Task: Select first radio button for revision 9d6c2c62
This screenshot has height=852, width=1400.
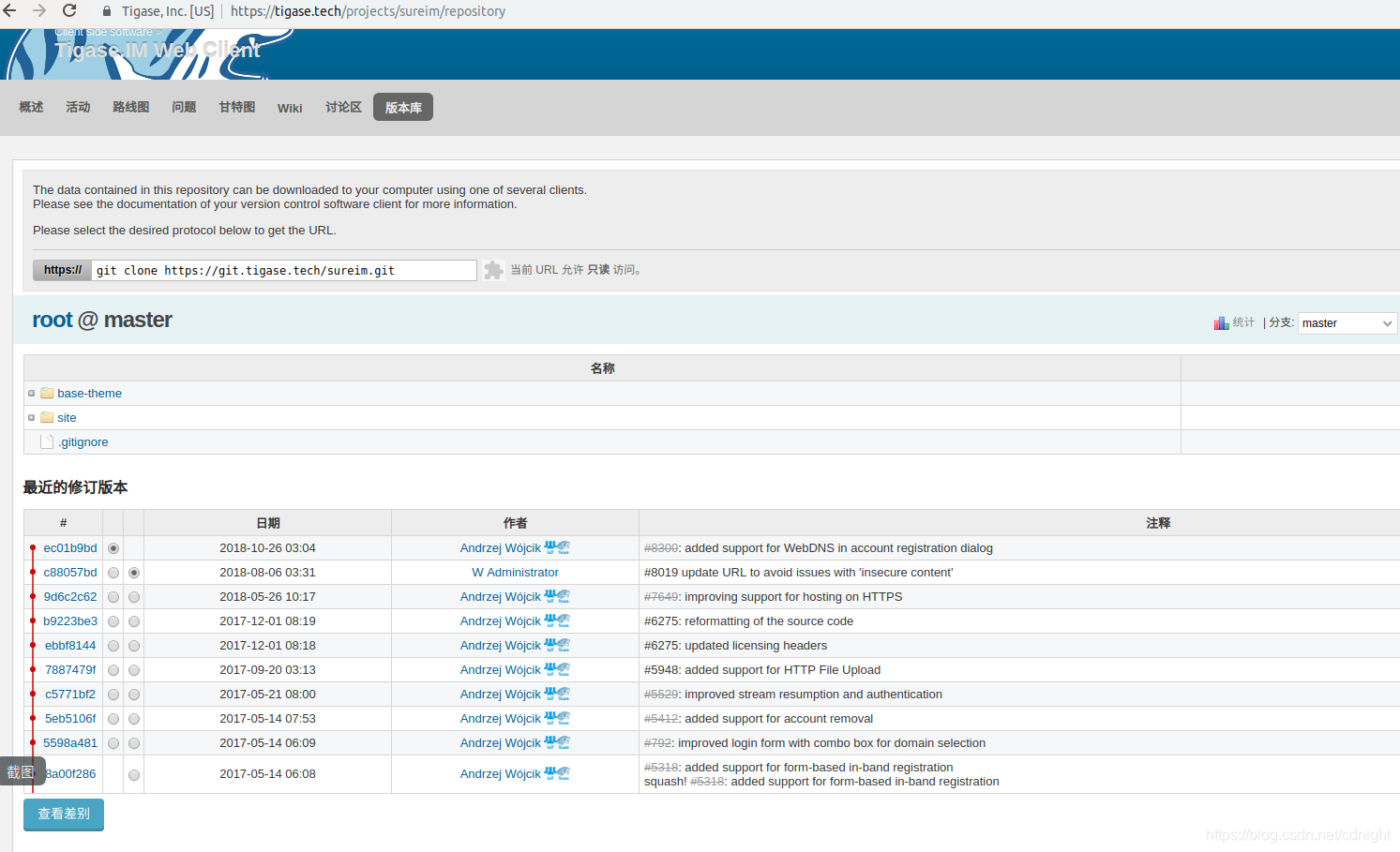Action: click(113, 597)
